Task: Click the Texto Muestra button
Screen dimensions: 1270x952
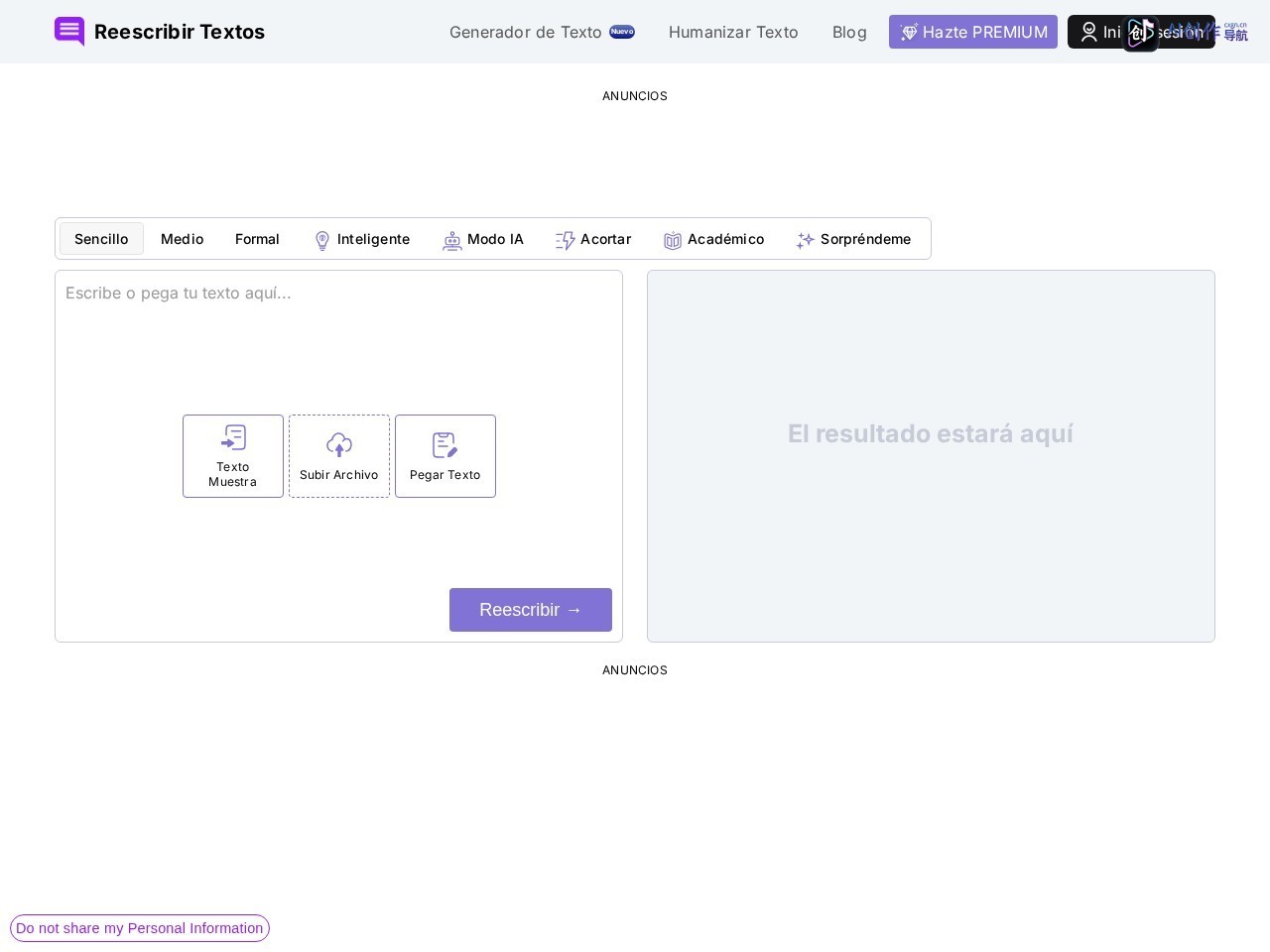Action: (233, 456)
